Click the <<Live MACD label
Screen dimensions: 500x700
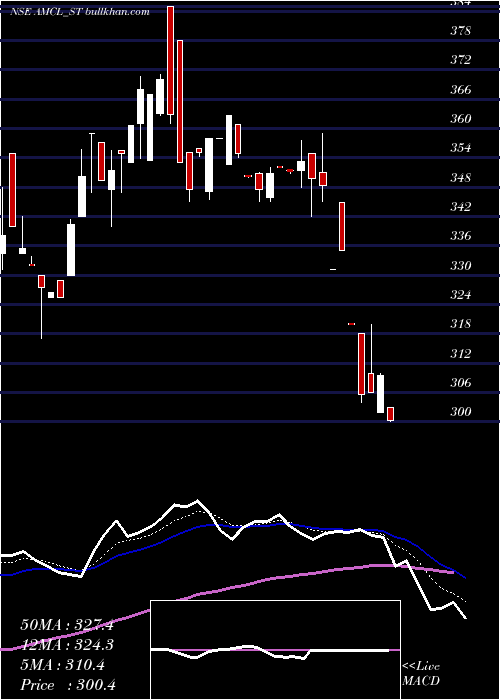[x=421, y=674]
